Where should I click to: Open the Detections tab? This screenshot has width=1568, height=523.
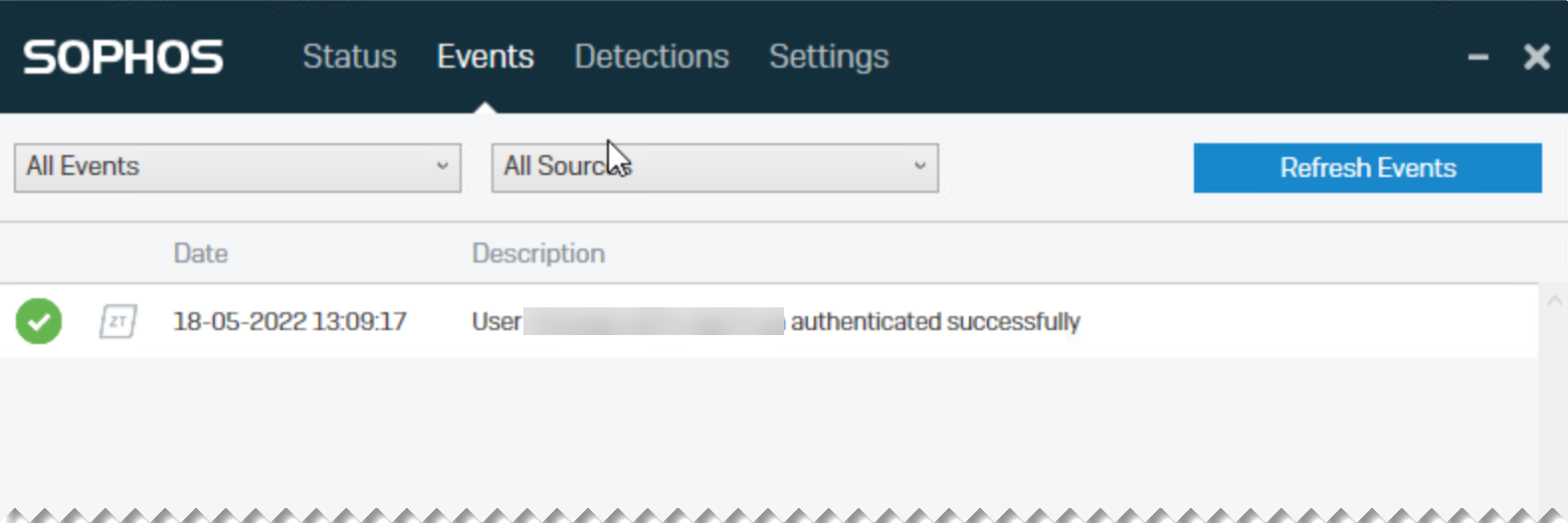pos(652,57)
